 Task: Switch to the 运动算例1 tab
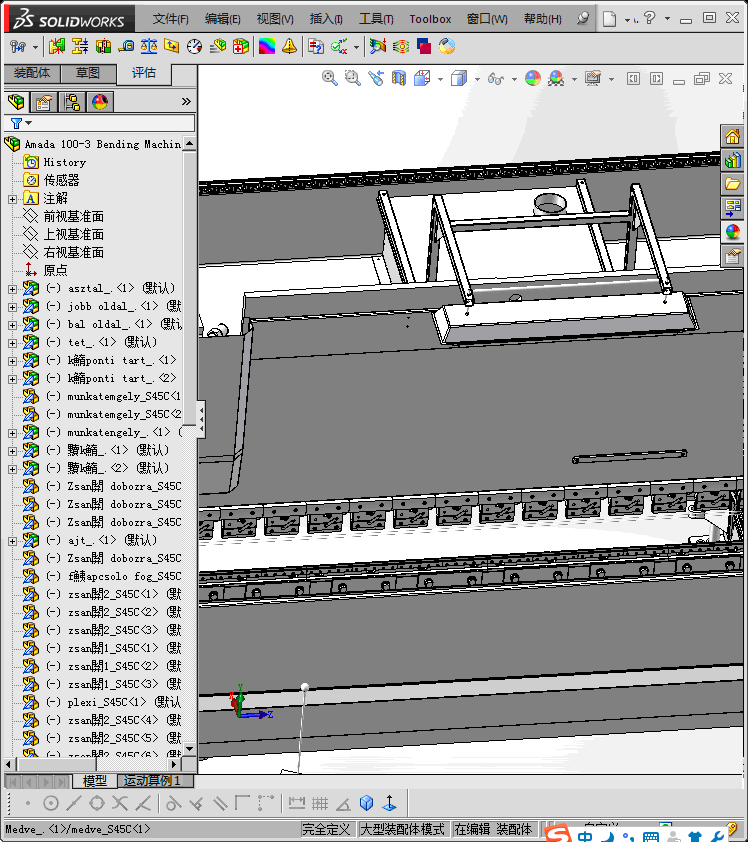coord(150,781)
